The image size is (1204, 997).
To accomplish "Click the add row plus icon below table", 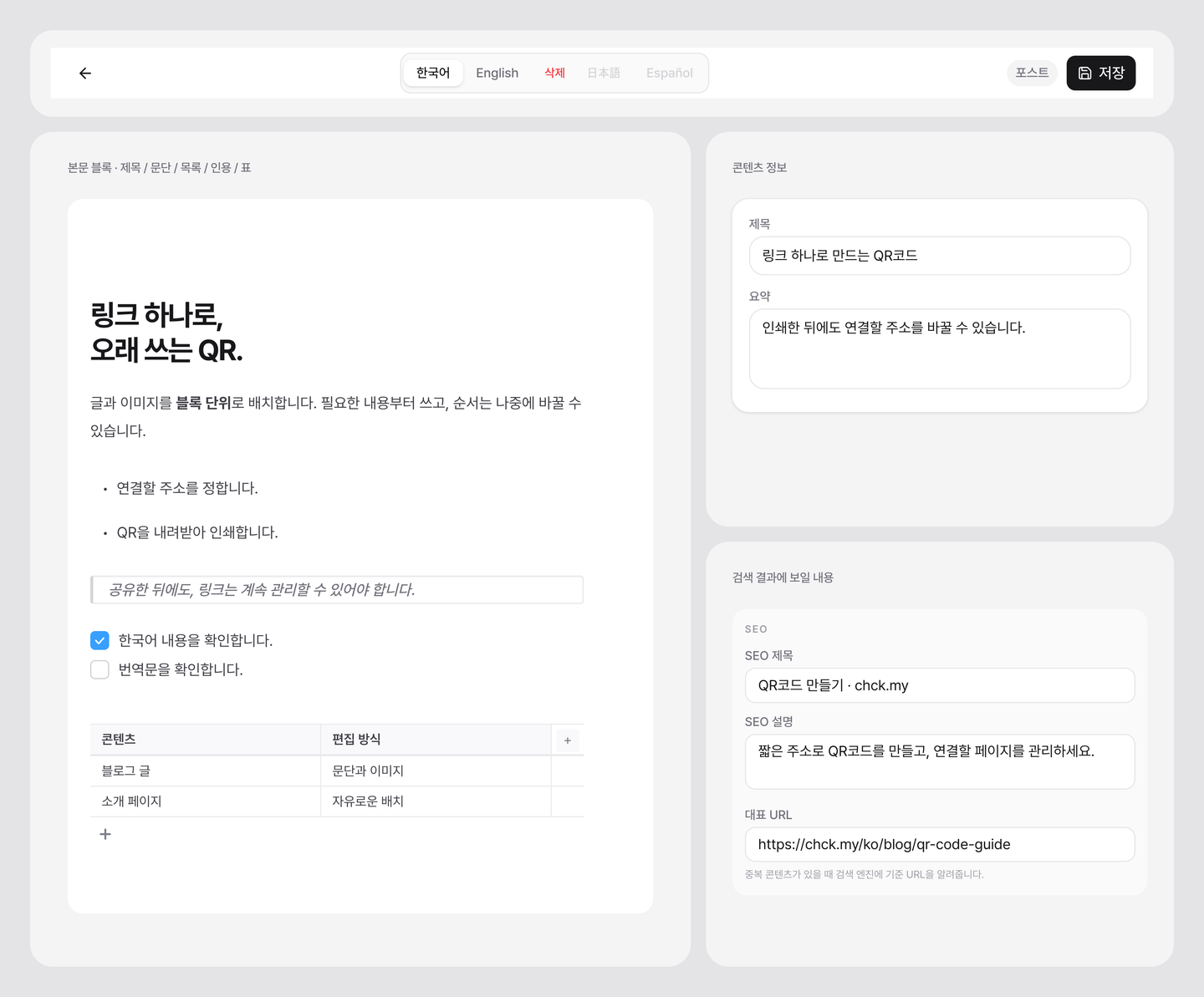I will pyautogui.click(x=105, y=834).
